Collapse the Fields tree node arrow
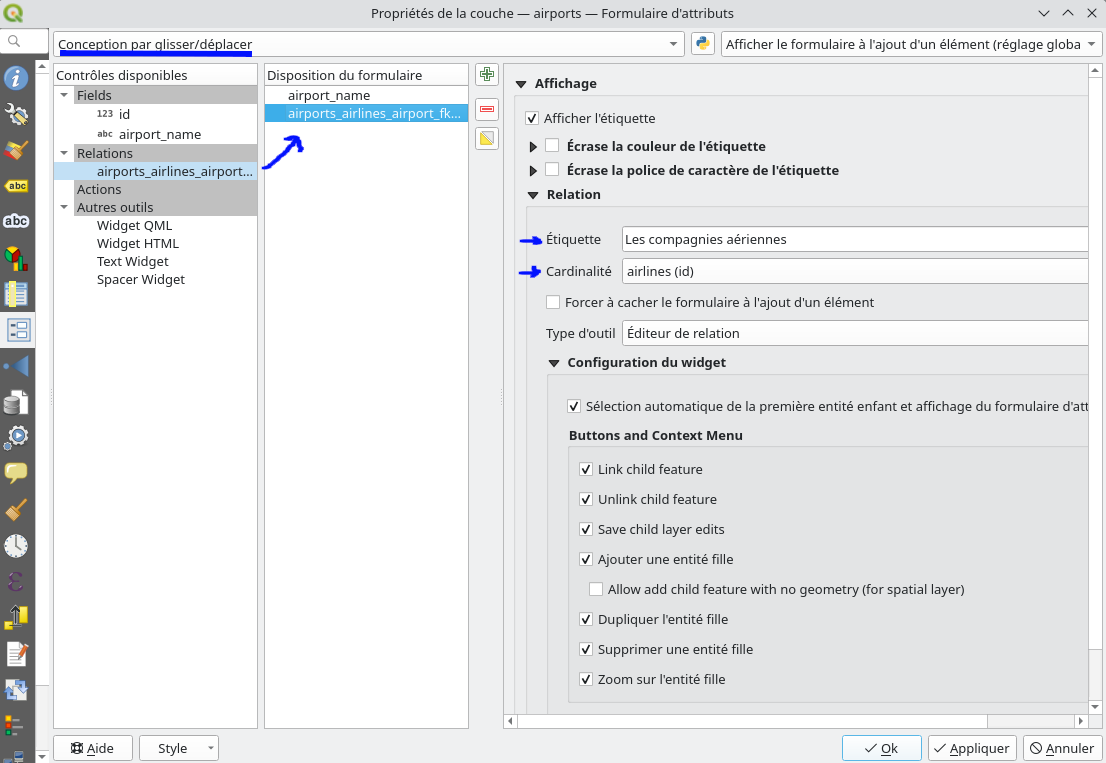The width and height of the screenshot is (1106, 763). coord(64,94)
